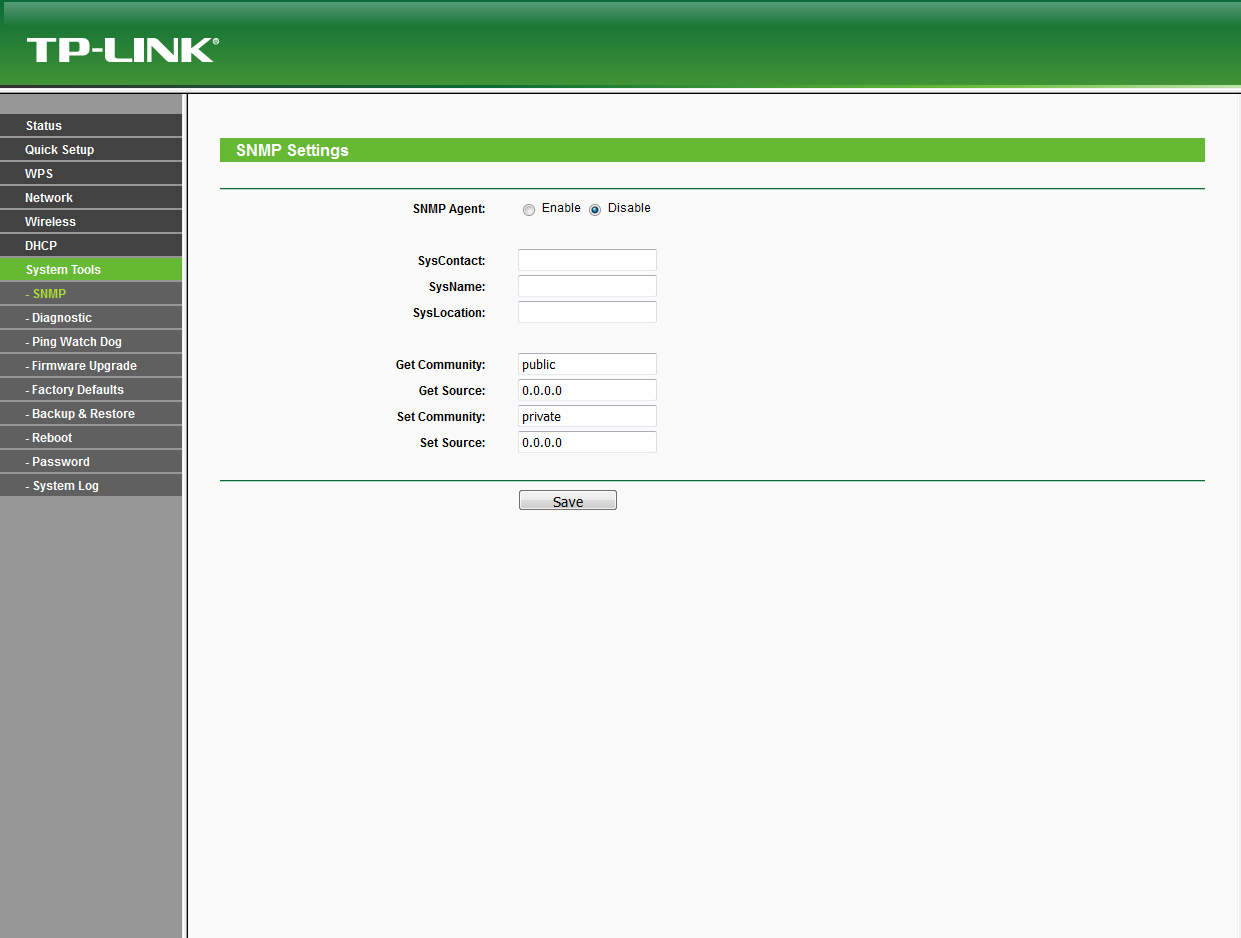The image size is (1241, 938).
Task: Click the Get Source IP field
Action: pos(587,390)
